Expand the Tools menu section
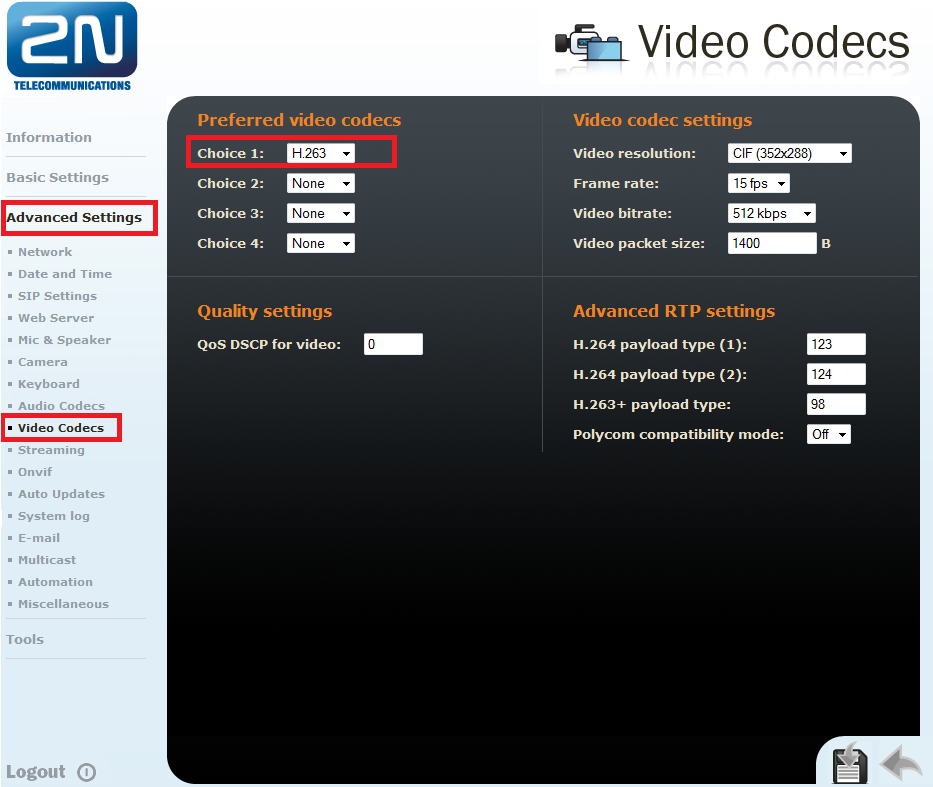 (25, 639)
